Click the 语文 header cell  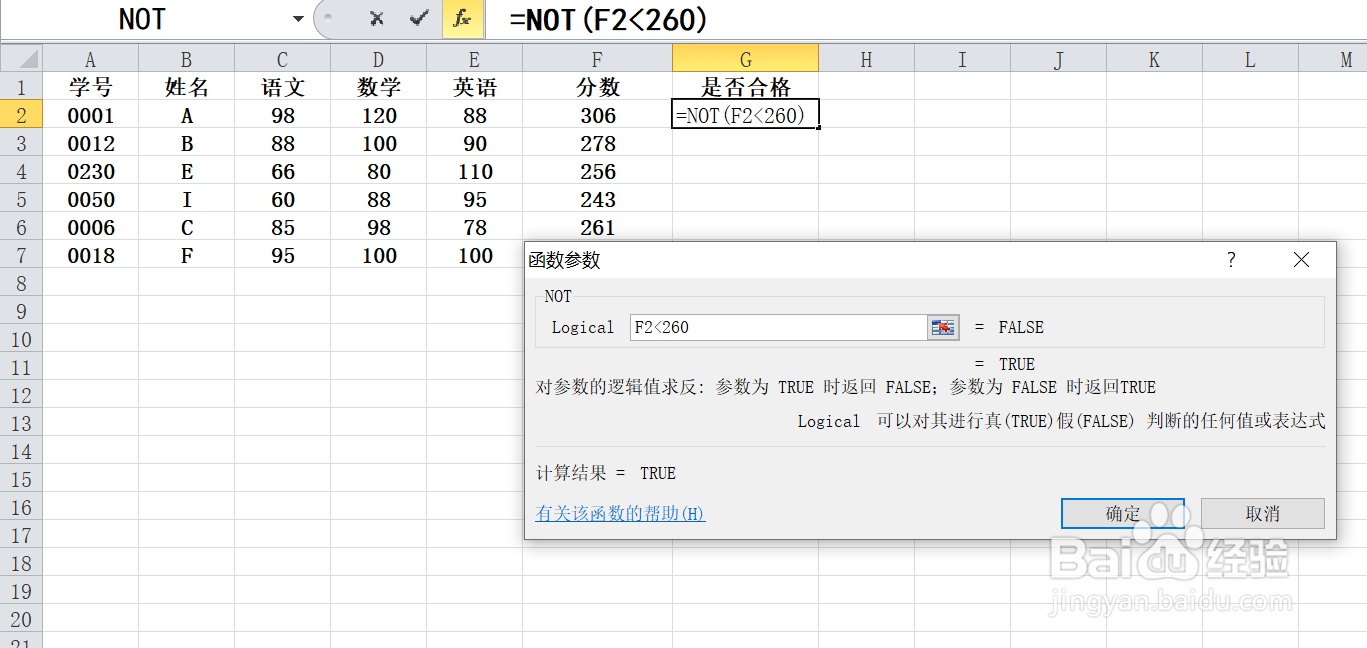(282, 87)
